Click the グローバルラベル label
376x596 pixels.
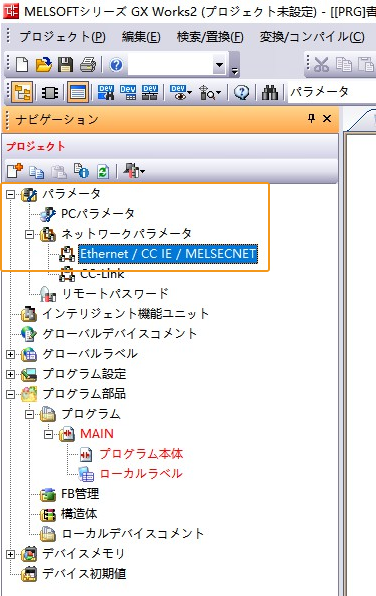[90, 354]
